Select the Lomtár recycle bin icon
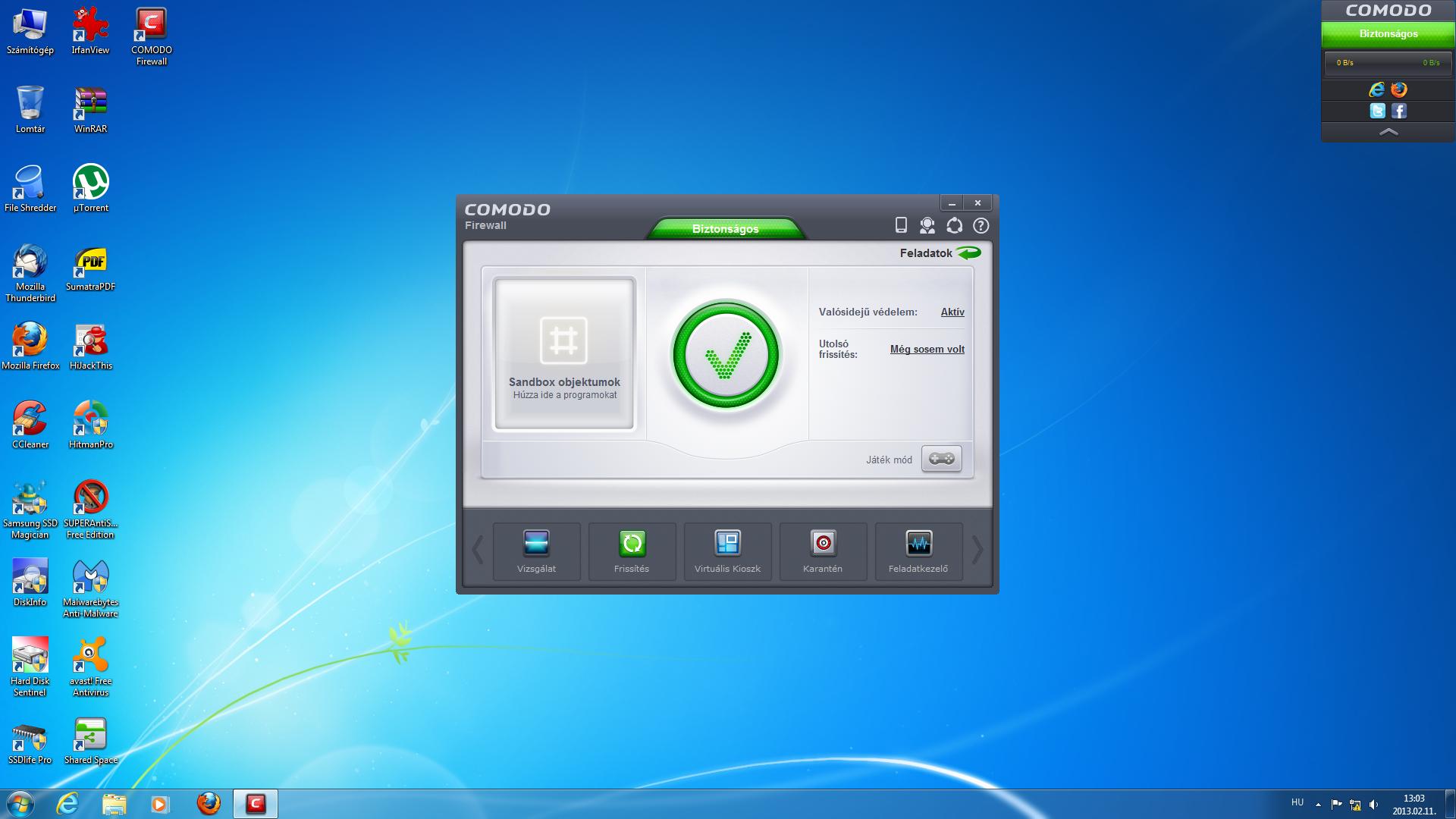The height and width of the screenshot is (819, 1456). click(30, 110)
